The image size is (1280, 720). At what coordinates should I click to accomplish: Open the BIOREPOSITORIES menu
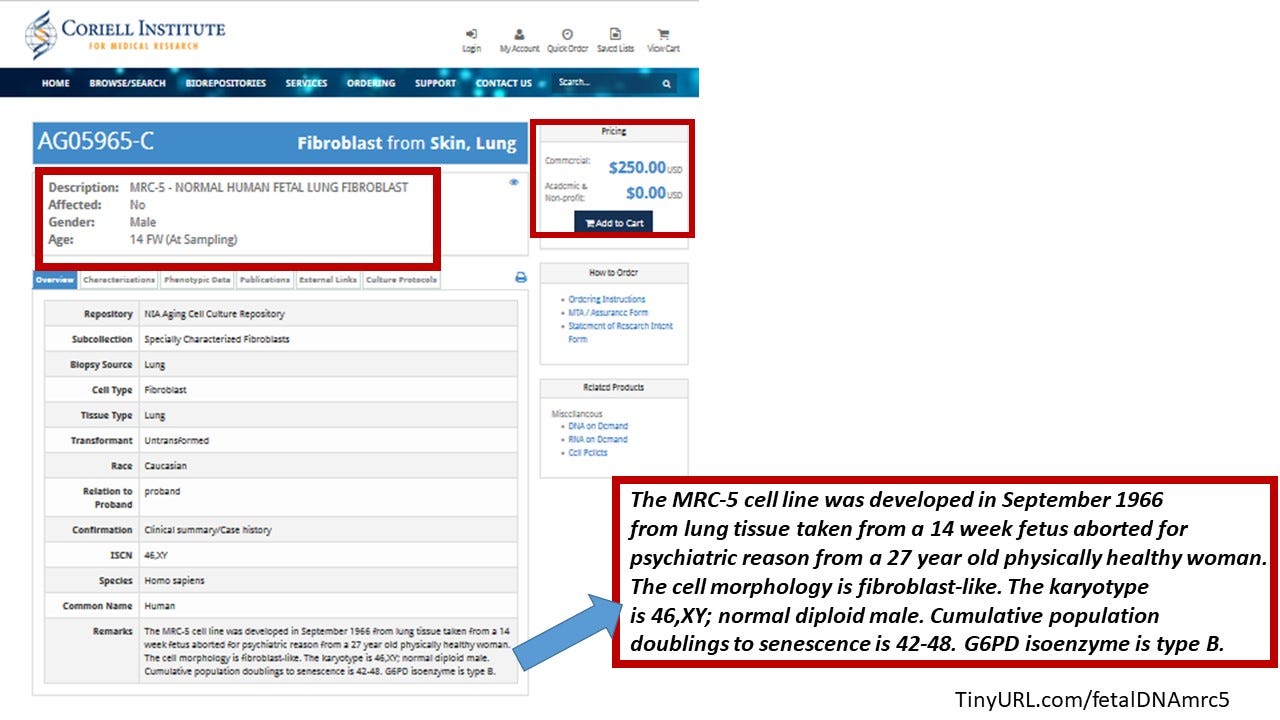[226, 83]
